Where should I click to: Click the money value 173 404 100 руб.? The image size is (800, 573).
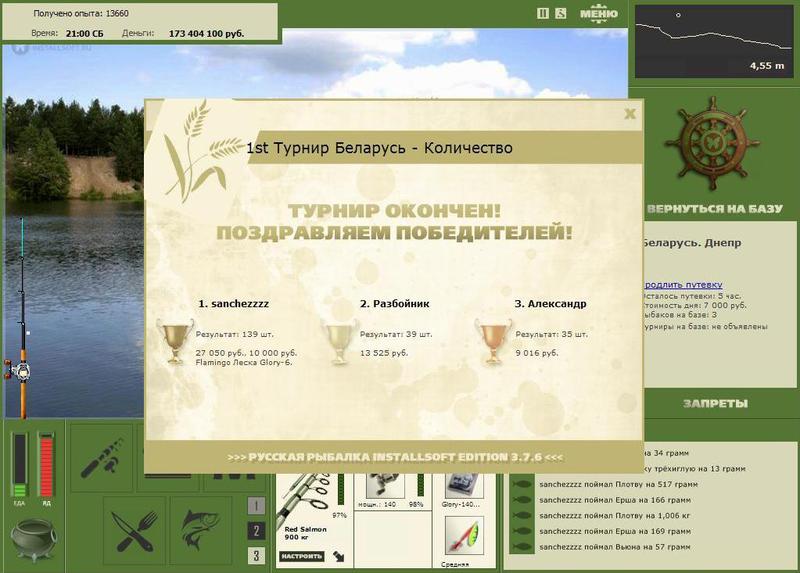(206, 34)
